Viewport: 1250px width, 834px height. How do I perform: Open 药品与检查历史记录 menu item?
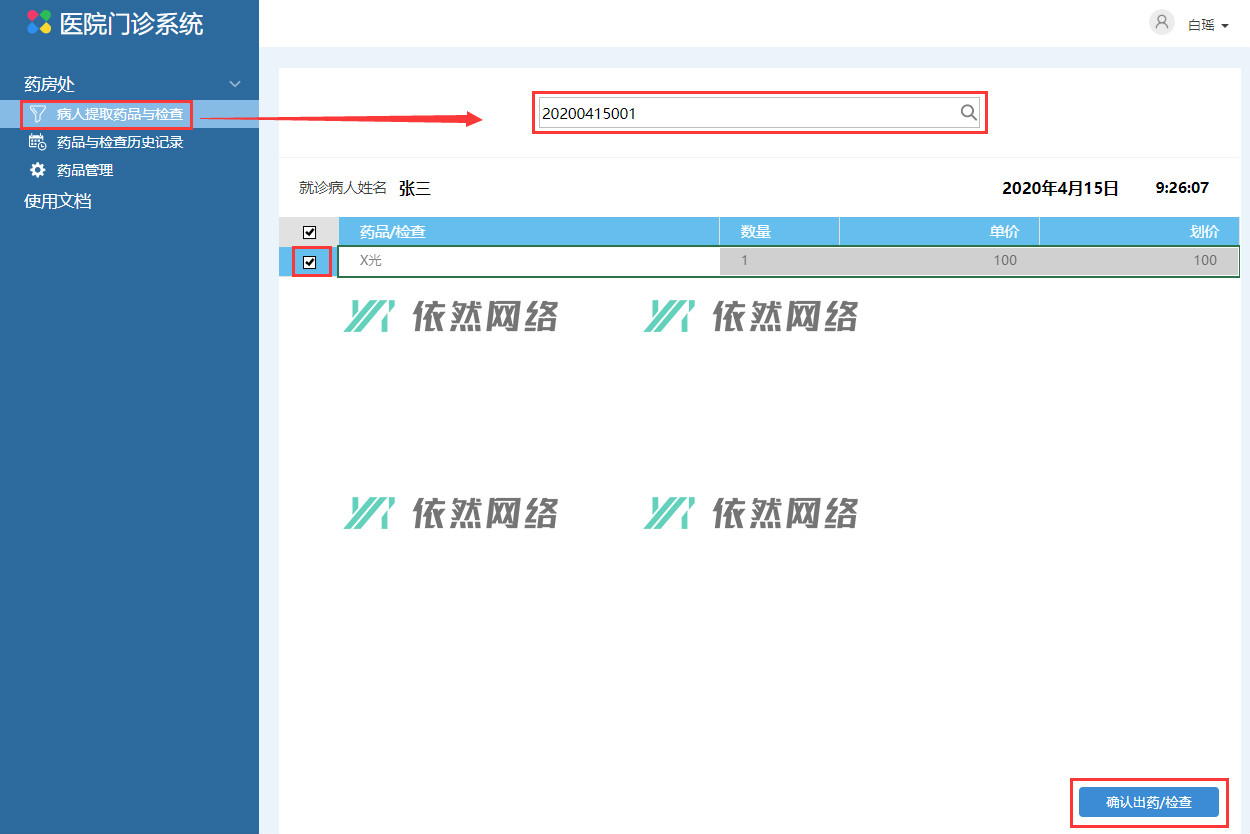click(120, 142)
